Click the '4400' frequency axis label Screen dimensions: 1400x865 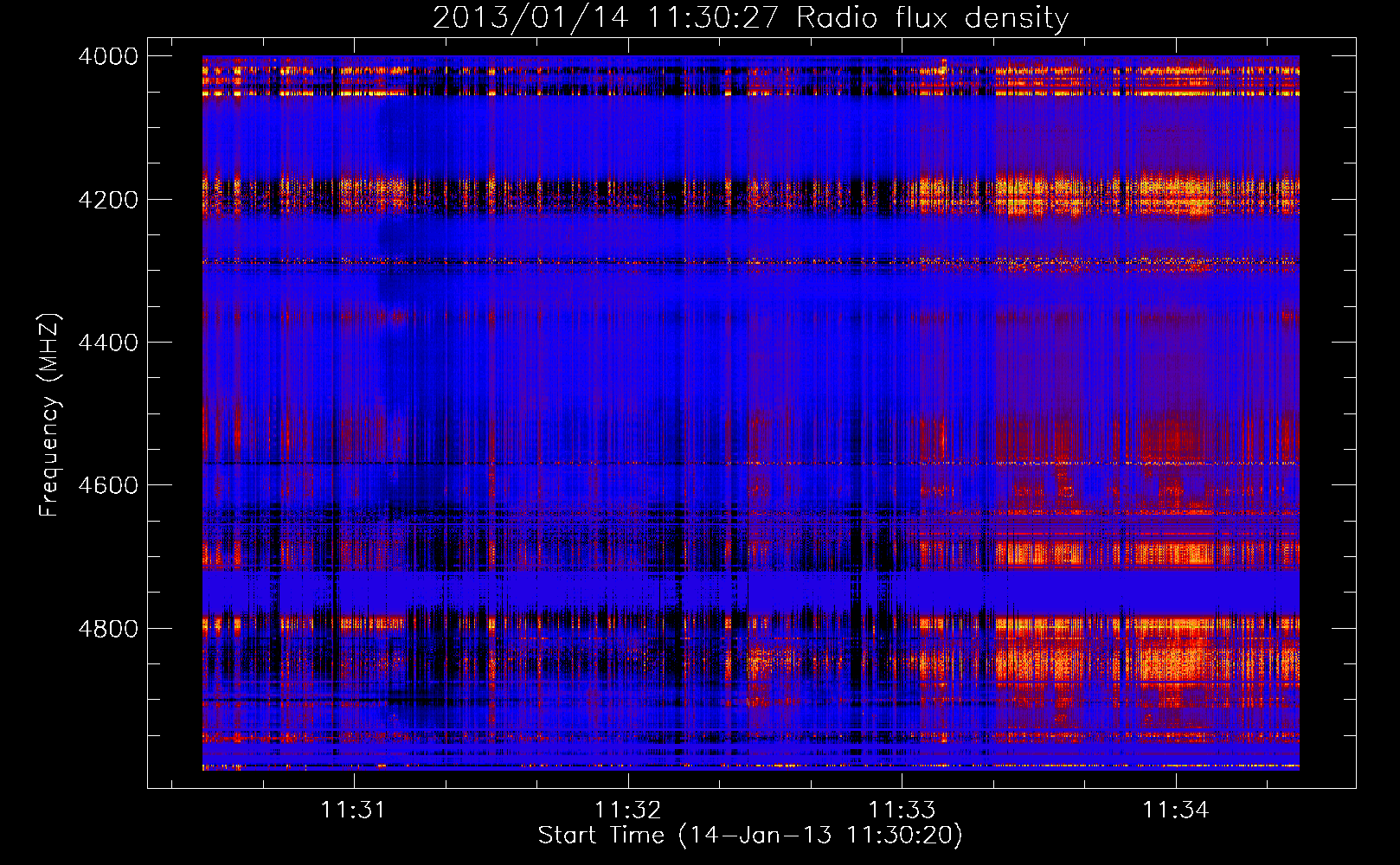pyautogui.click(x=108, y=343)
